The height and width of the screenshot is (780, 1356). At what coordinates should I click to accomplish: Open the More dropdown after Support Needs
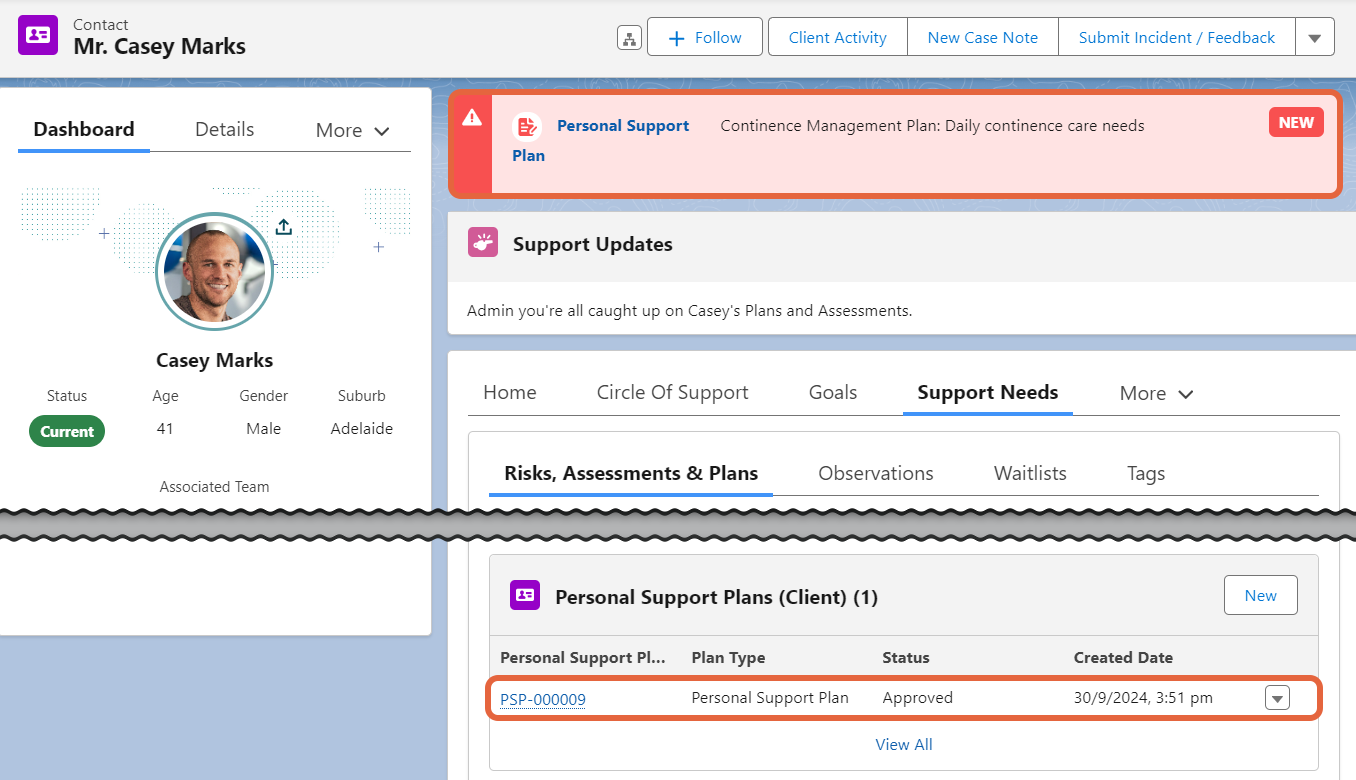pos(1155,393)
